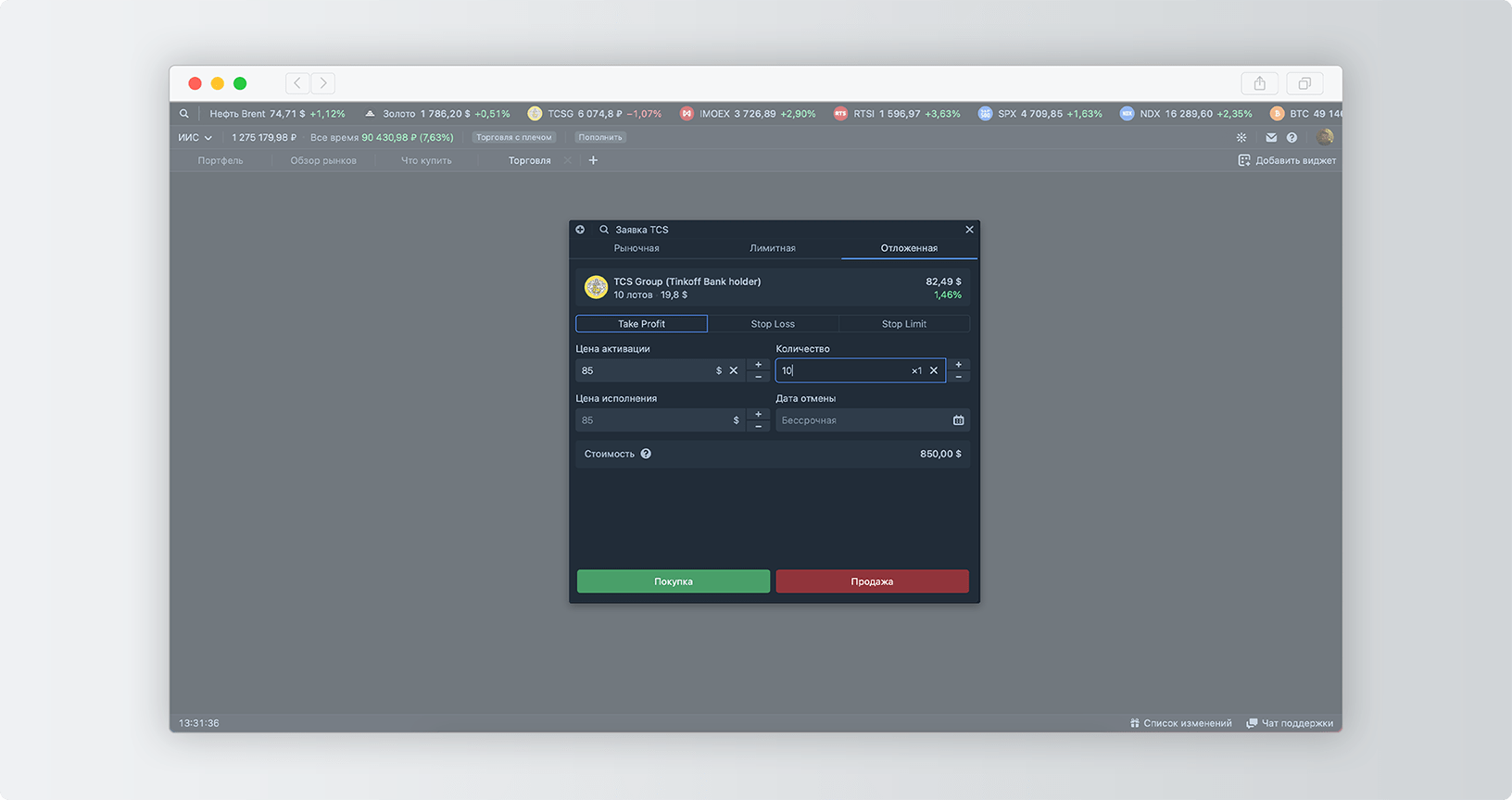
Task: Go back with the browser back arrow
Action: pos(297,83)
